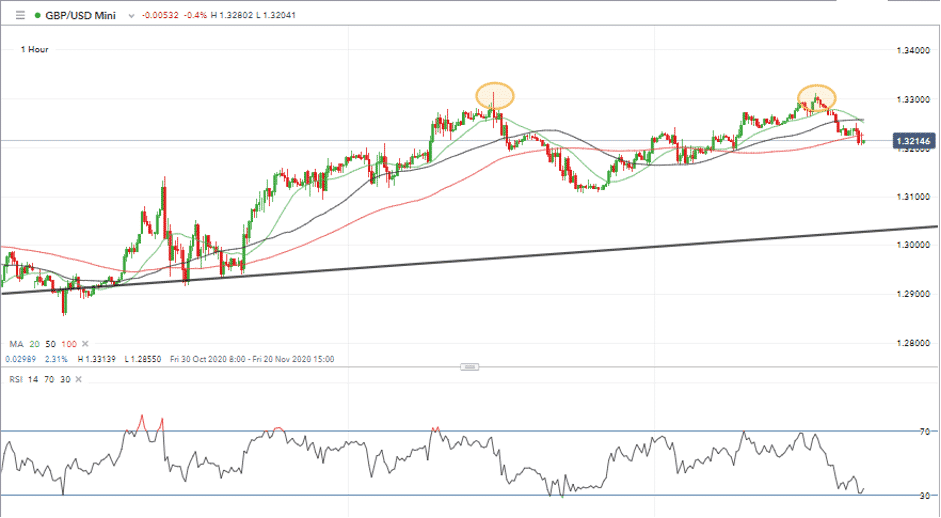Screen dimensions: 941x518
Task: Click the 1.34000 price axis label
Action: tap(913, 50)
